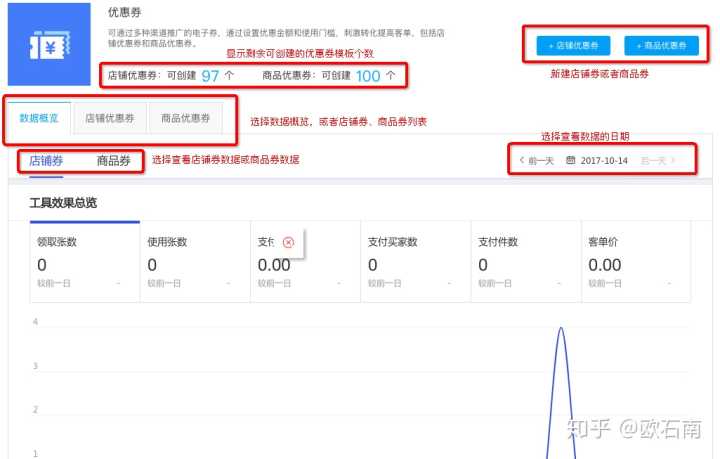This screenshot has width=720, height=459.
Task: Select the 支付件数 metric card
Action: pyautogui.click(x=525, y=262)
